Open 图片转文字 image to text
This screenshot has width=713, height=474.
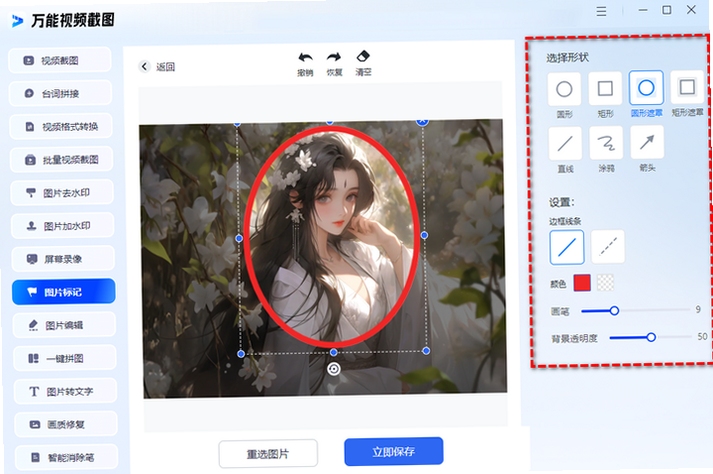(x=65, y=391)
